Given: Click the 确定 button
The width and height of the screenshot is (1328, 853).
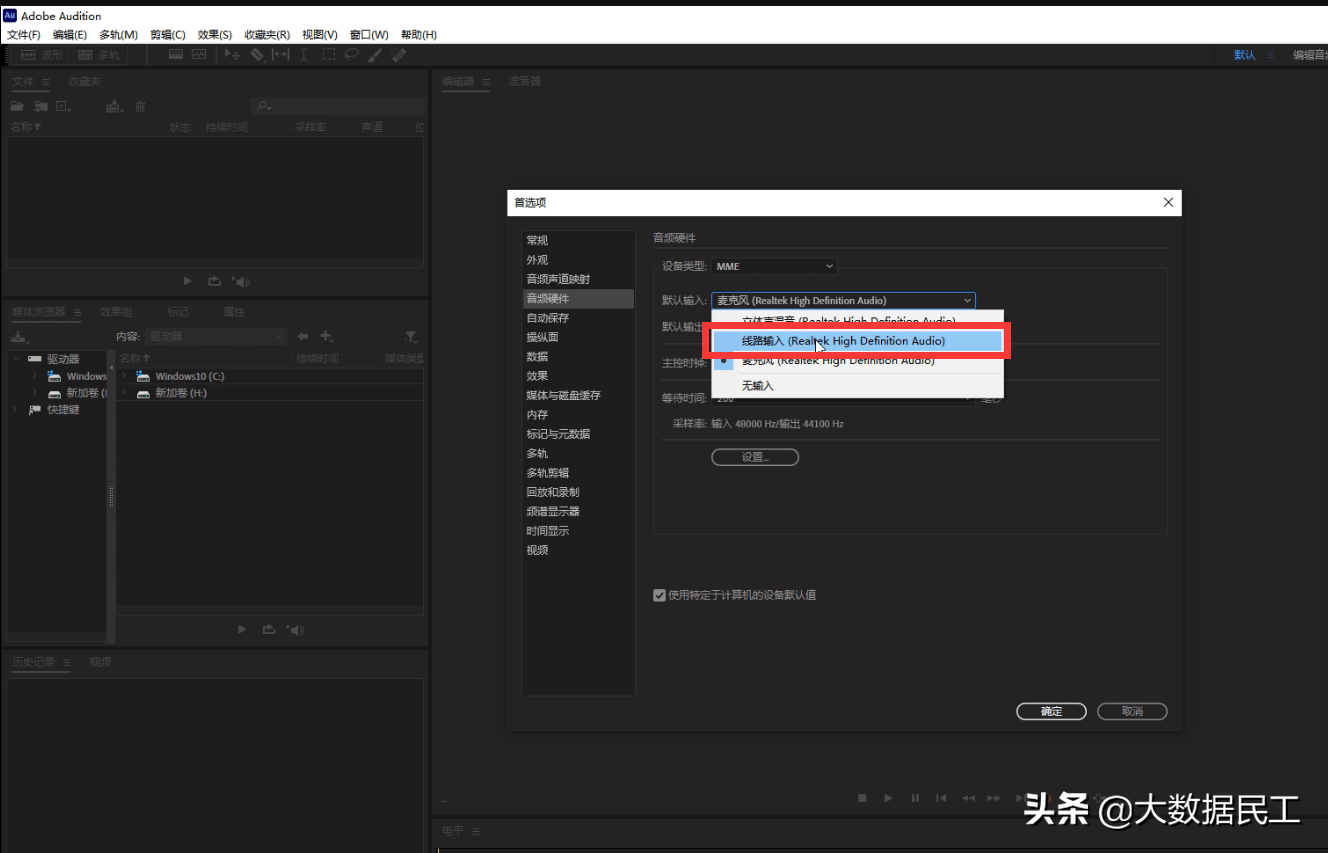Looking at the screenshot, I should 1052,711.
